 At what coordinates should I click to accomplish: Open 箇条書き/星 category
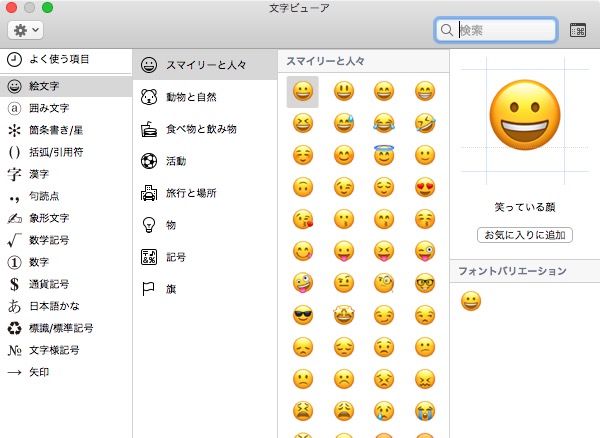coord(66,130)
